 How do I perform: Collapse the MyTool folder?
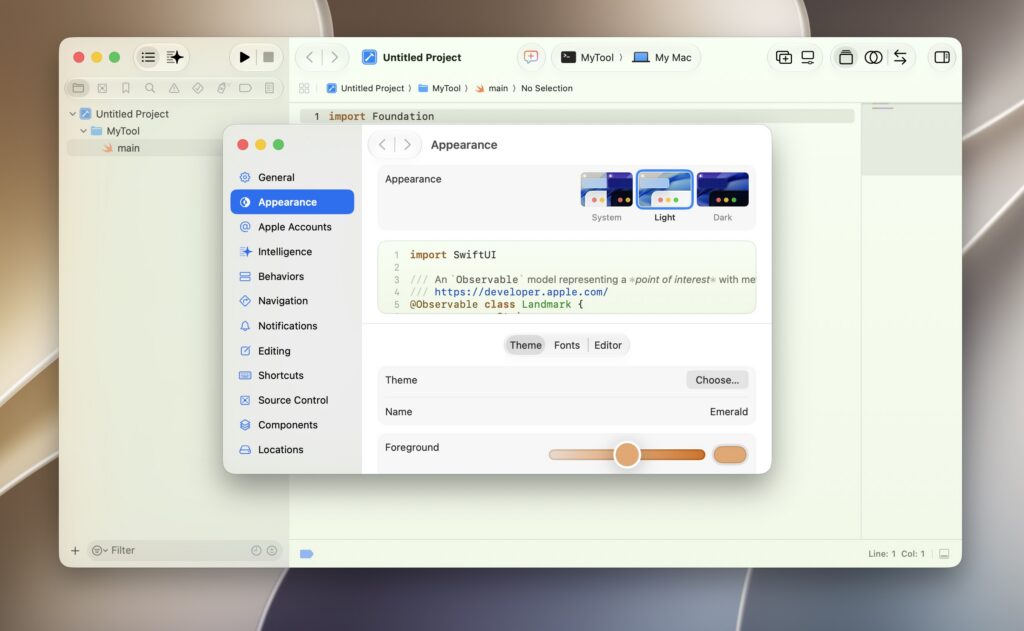[84, 131]
